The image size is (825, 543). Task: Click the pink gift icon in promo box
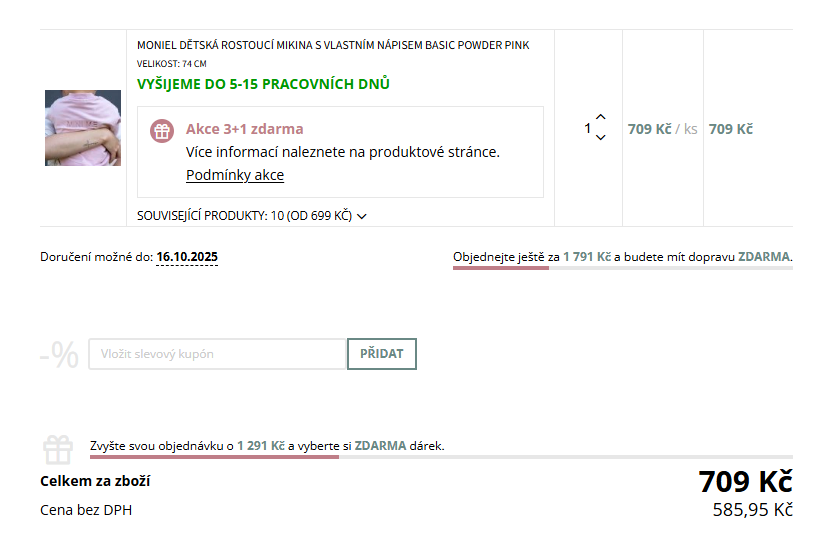tap(162, 130)
